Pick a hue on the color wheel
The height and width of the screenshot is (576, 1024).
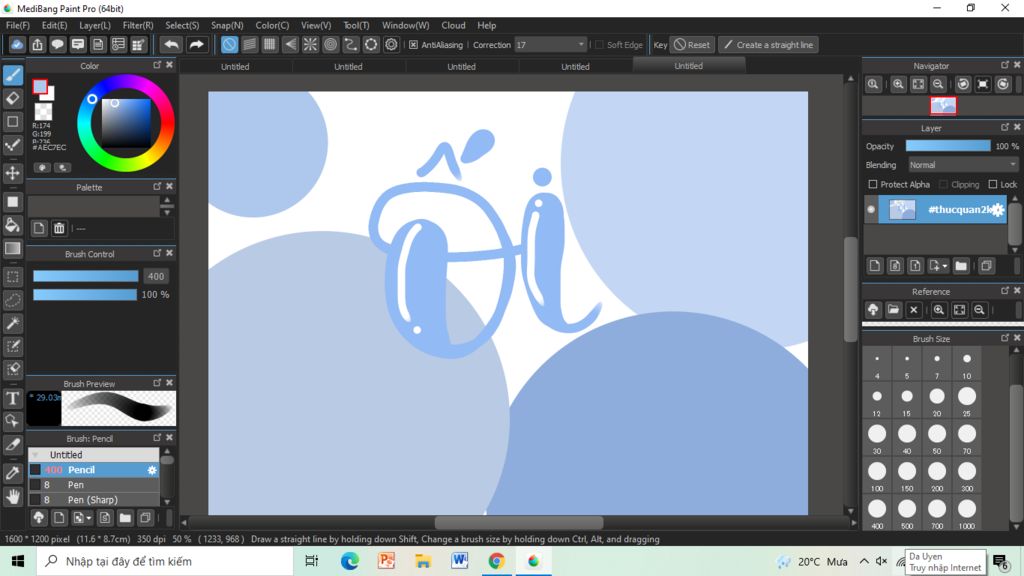point(125,123)
